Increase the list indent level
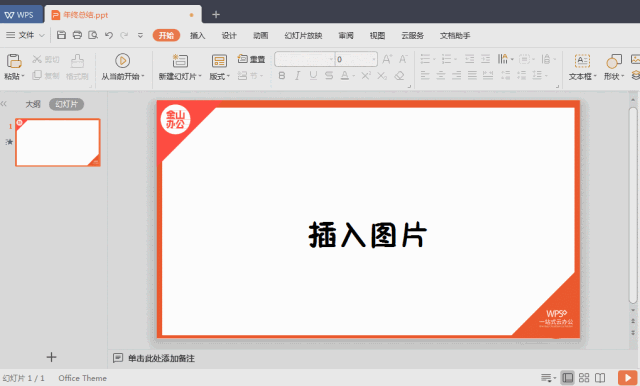 coord(485,59)
